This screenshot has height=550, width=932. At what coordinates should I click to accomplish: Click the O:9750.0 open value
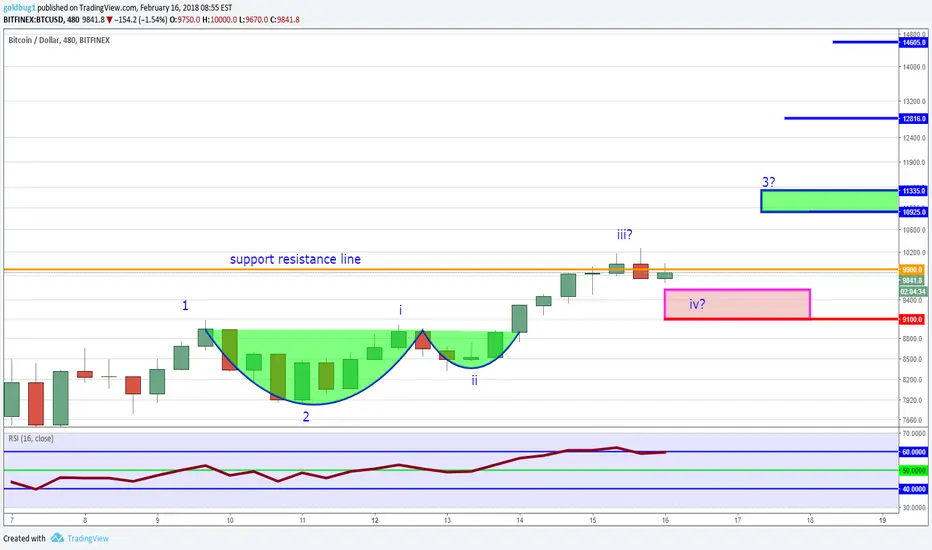coord(184,20)
